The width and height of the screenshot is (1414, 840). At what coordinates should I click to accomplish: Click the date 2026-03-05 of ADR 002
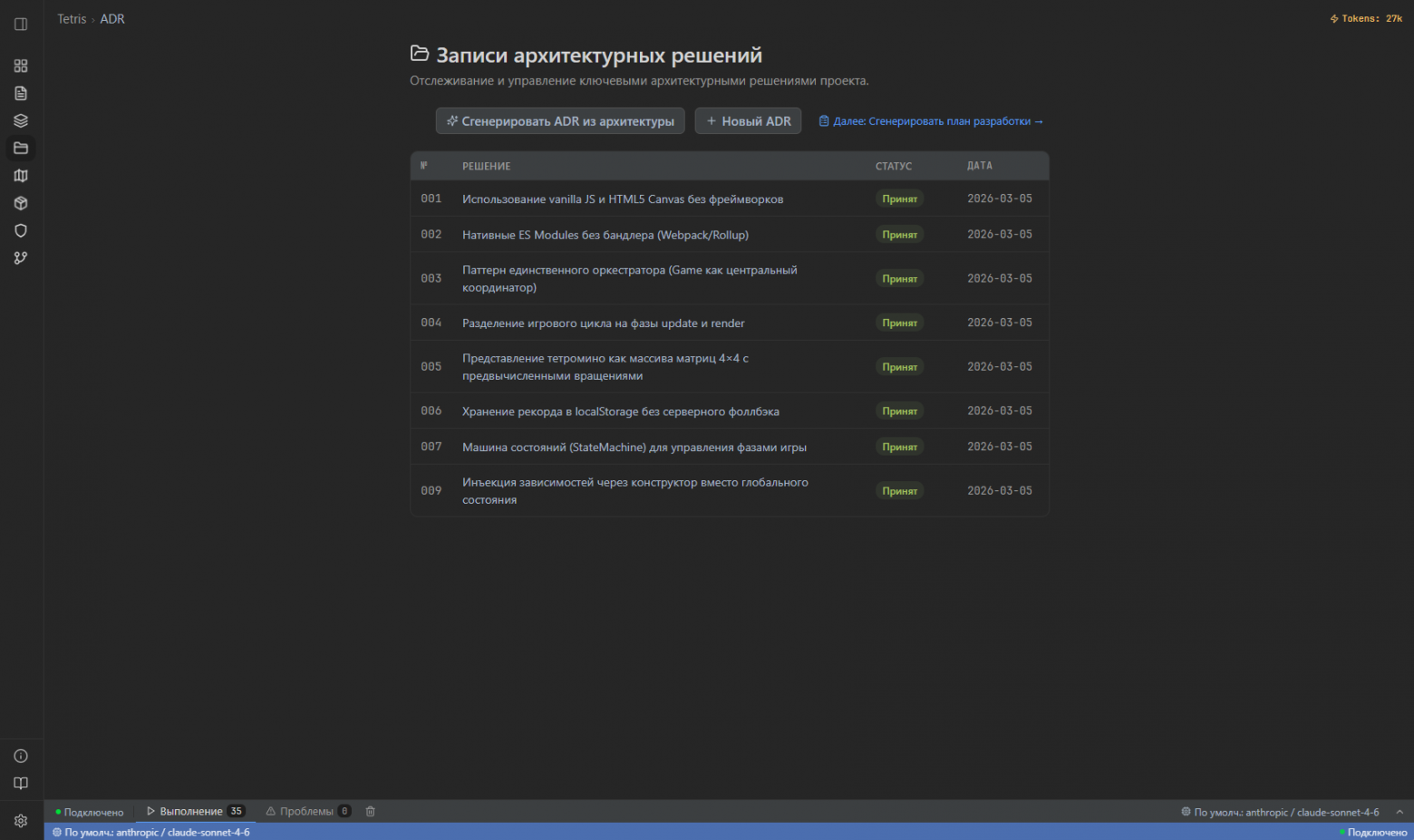click(x=1000, y=235)
